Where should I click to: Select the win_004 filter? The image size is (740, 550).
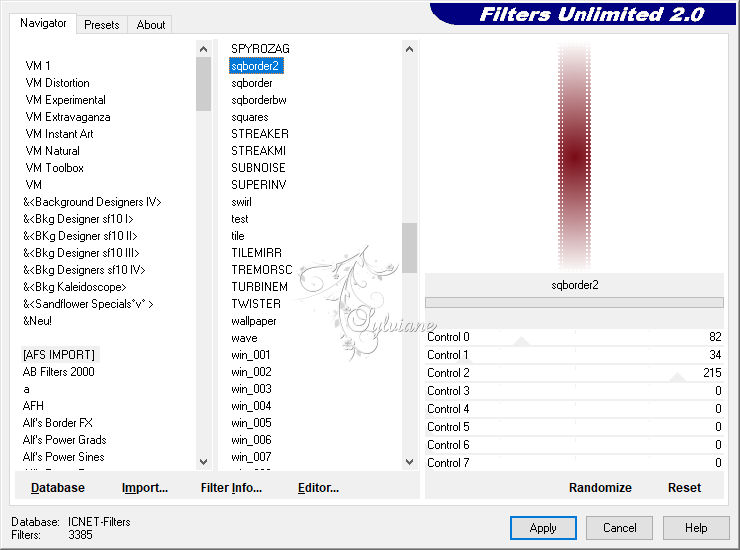tap(251, 406)
